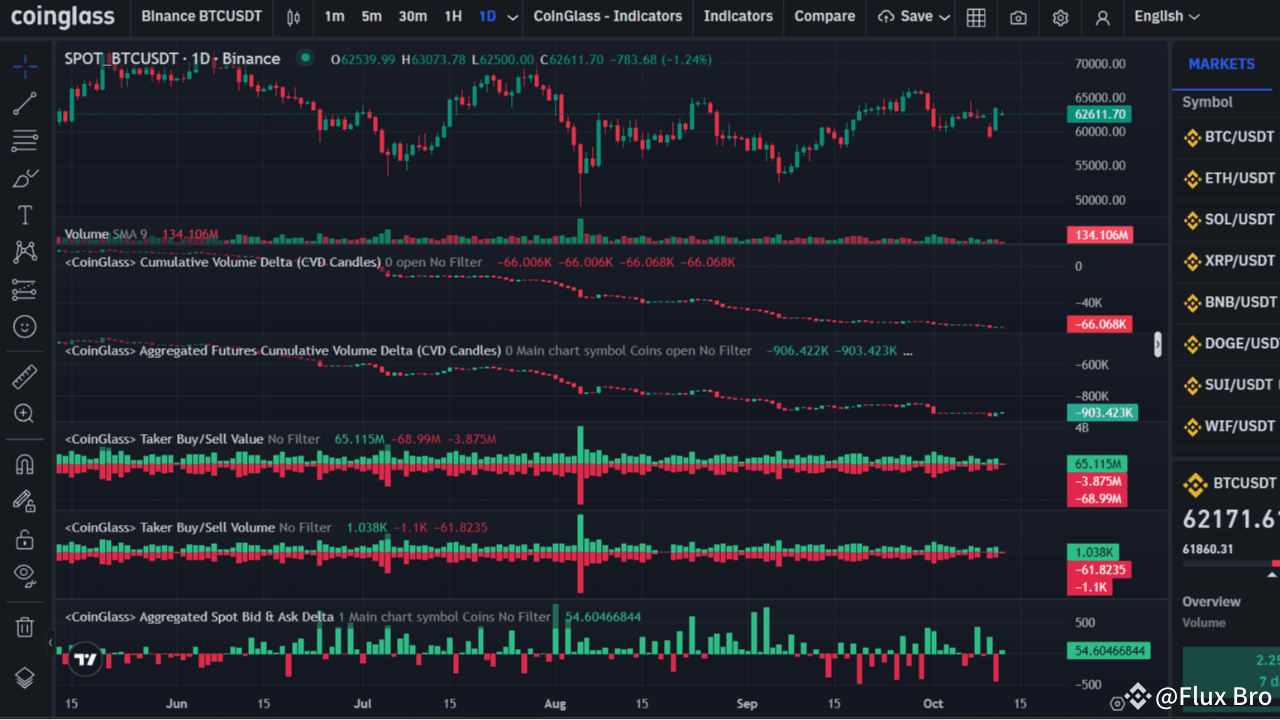Screen dimensions: 1280x720
Task: Click the TradingView logo badge
Action: click(x=85, y=659)
